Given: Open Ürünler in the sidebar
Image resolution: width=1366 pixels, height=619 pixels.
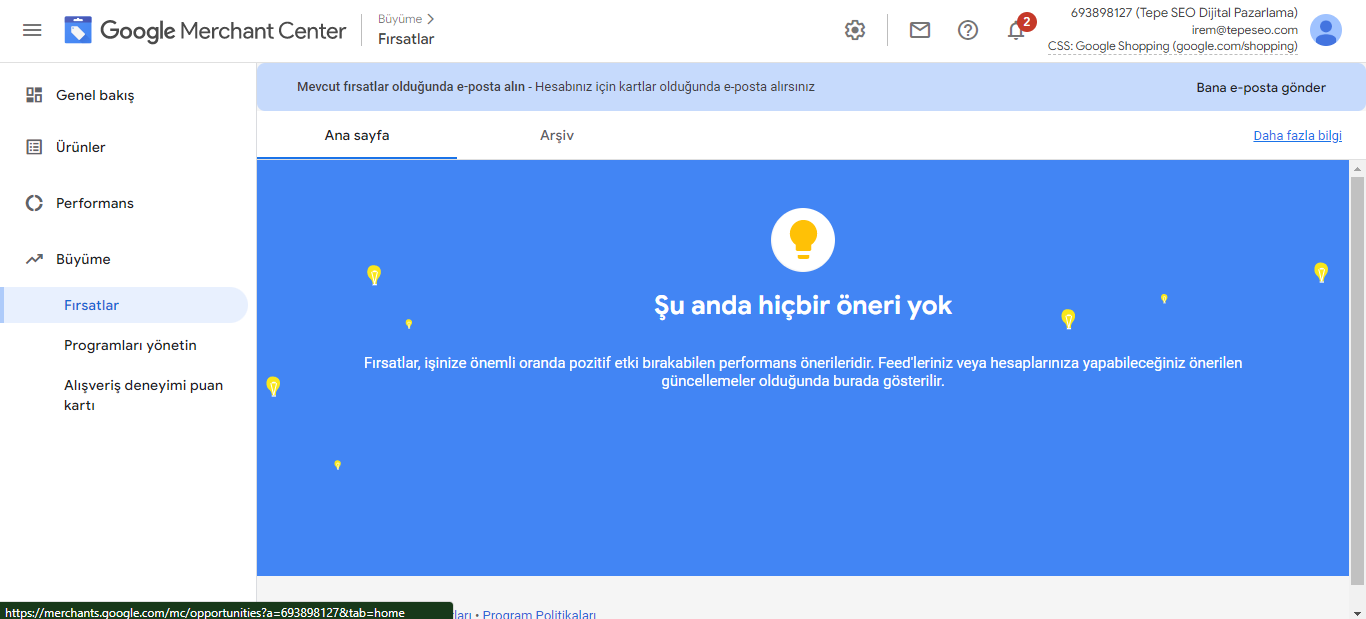Looking at the screenshot, I should click(80, 147).
